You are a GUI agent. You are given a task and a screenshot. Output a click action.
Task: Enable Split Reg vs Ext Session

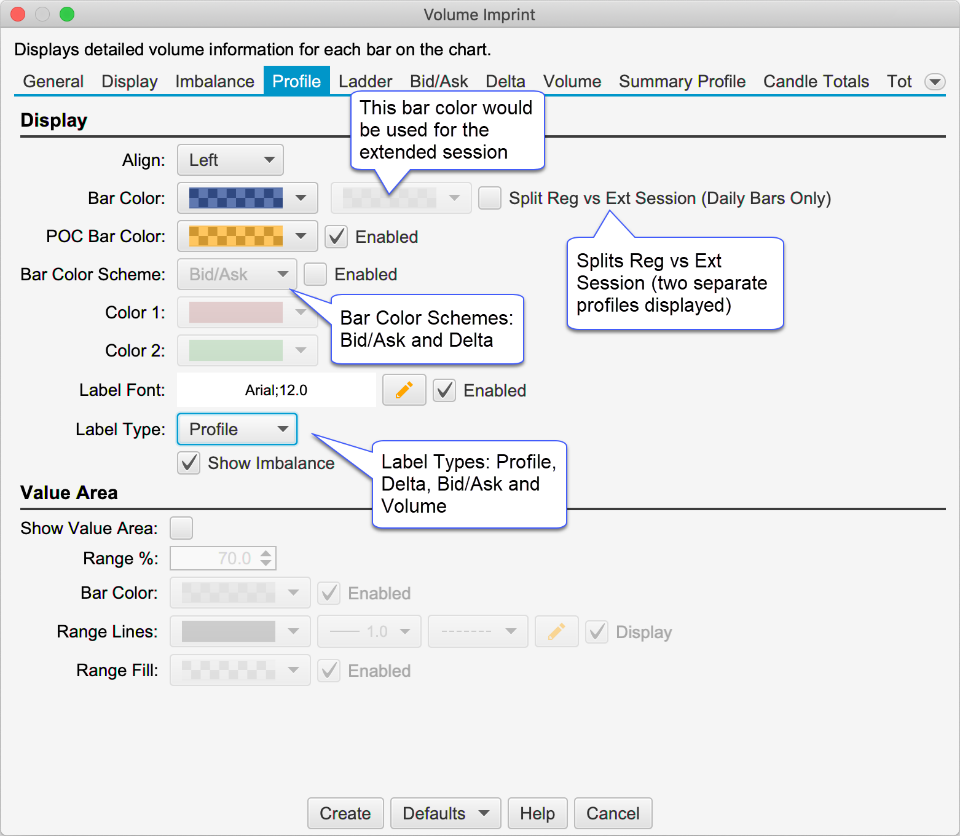tap(490, 198)
